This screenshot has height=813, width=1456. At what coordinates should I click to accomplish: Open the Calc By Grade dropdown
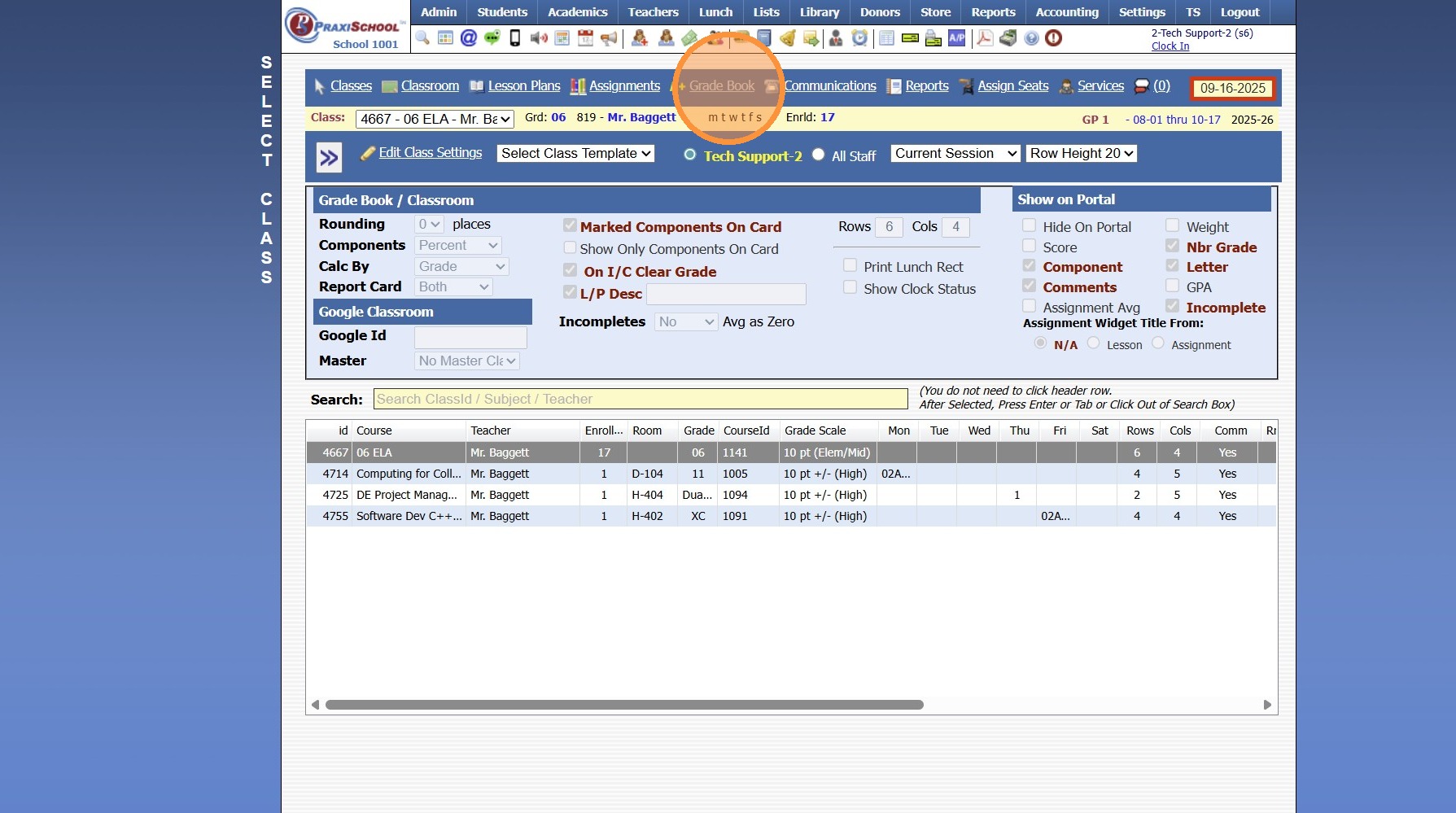tap(461, 267)
